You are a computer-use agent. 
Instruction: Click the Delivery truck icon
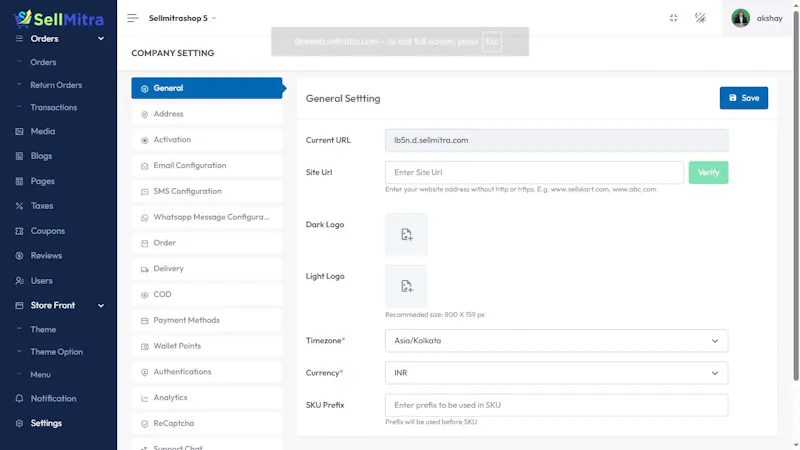coord(144,269)
